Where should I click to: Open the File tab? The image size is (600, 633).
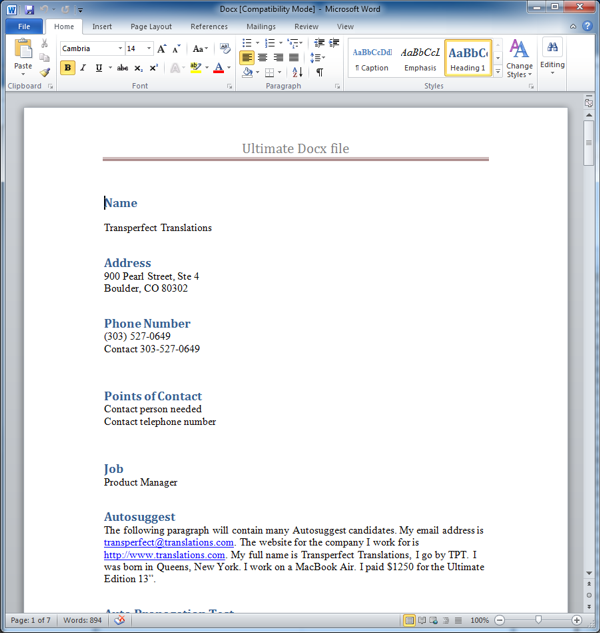pos(24,26)
